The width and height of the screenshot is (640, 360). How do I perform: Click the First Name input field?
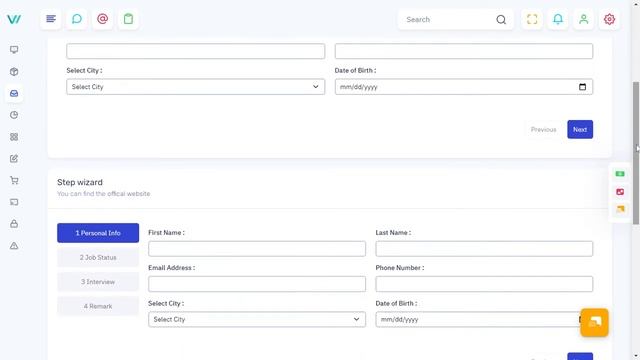coord(257,249)
